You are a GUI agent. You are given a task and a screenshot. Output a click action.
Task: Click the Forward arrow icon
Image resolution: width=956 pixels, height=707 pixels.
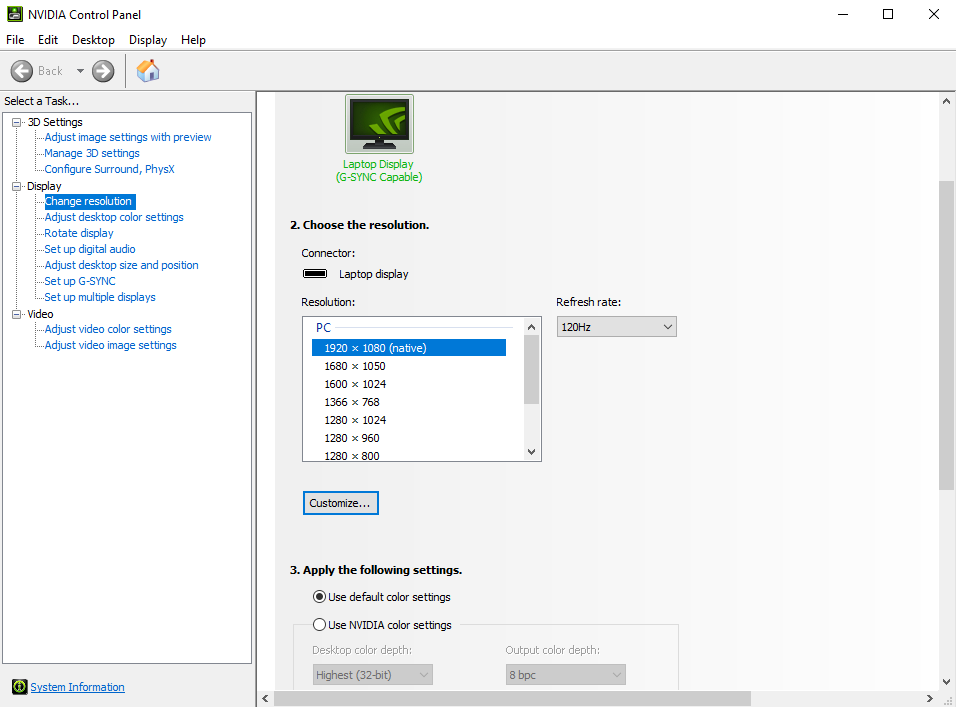click(103, 71)
